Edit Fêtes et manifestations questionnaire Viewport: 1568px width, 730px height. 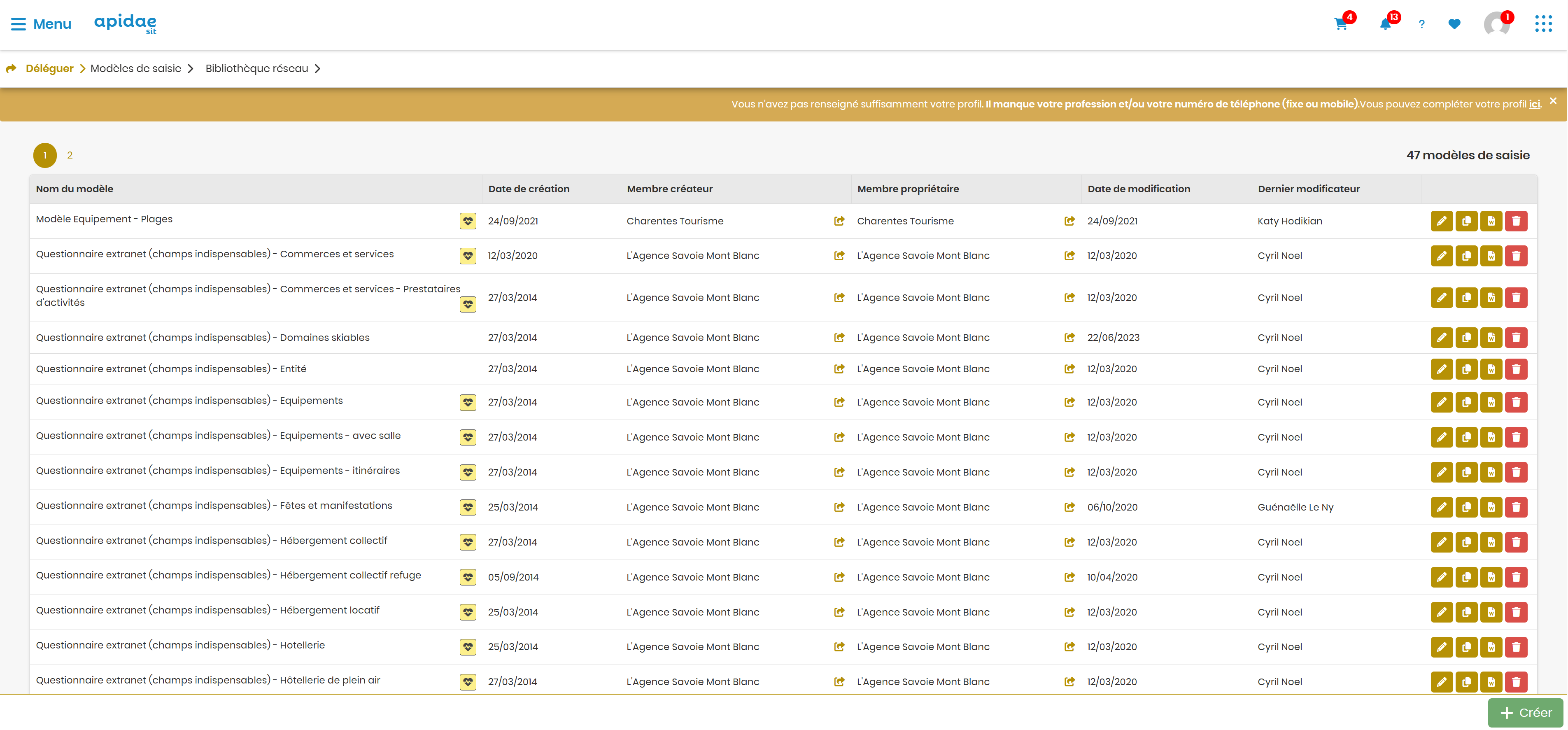click(1441, 507)
